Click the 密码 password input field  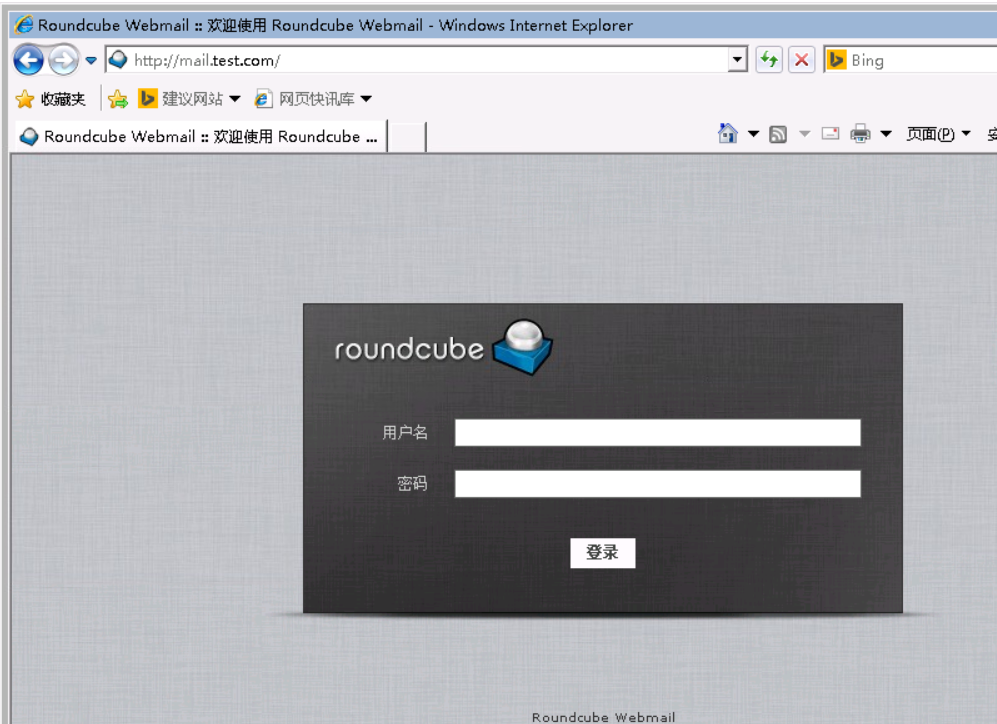point(657,484)
